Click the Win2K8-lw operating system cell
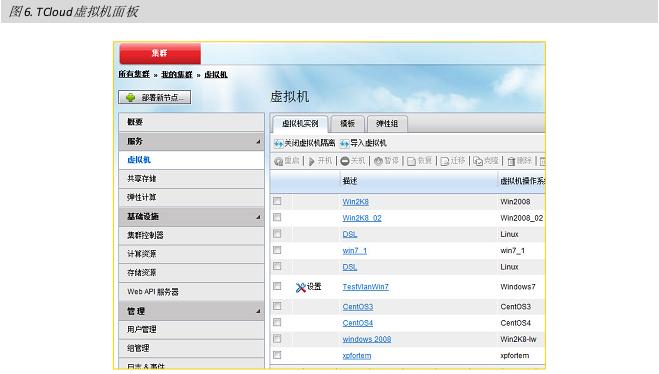 click(518, 340)
